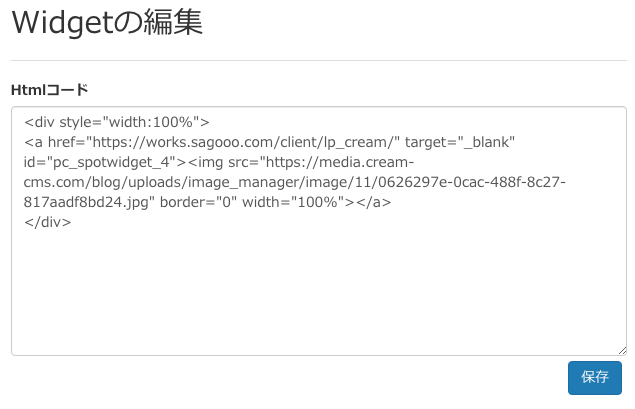
Task: Click the horizontal divider below the heading
Action: 319,61
